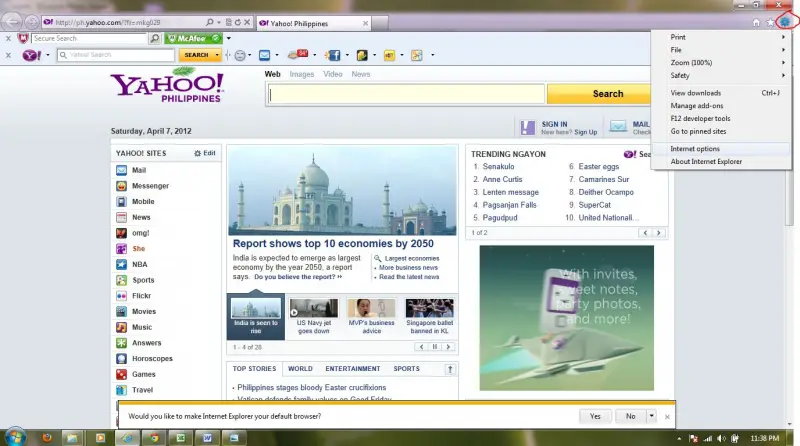Go to next trending page arrow
The width and height of the screenshot is (800, 446).
(x=659, y=233)
